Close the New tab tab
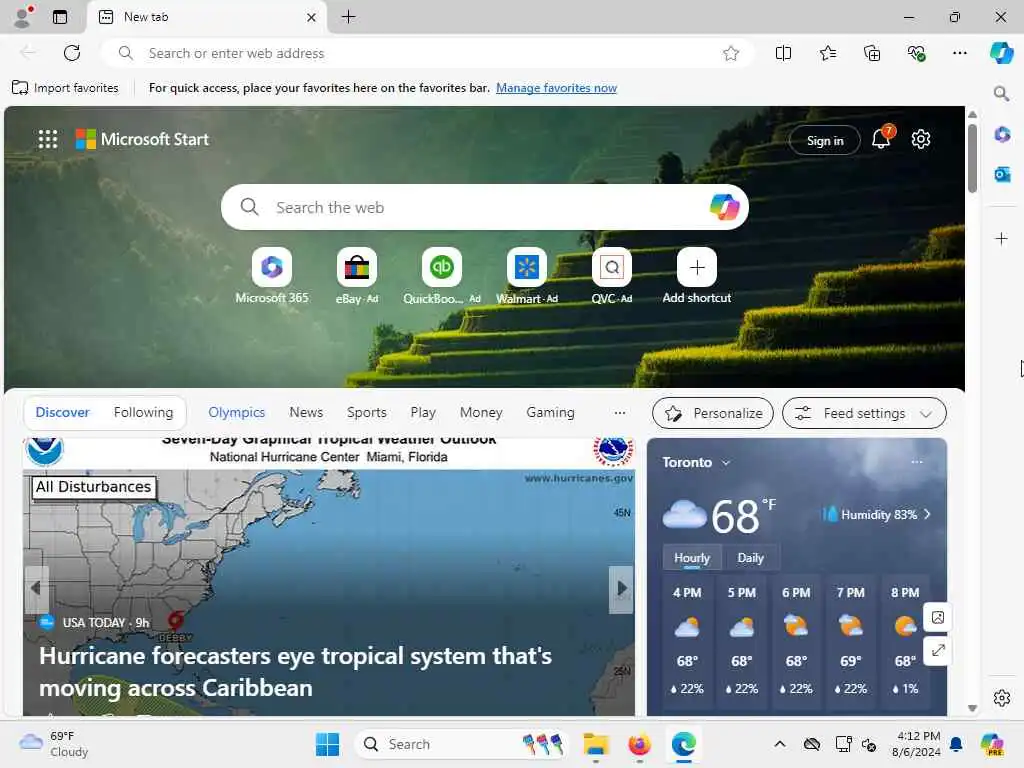Viewport: 1024px width, 768px height. click(312, 18)
